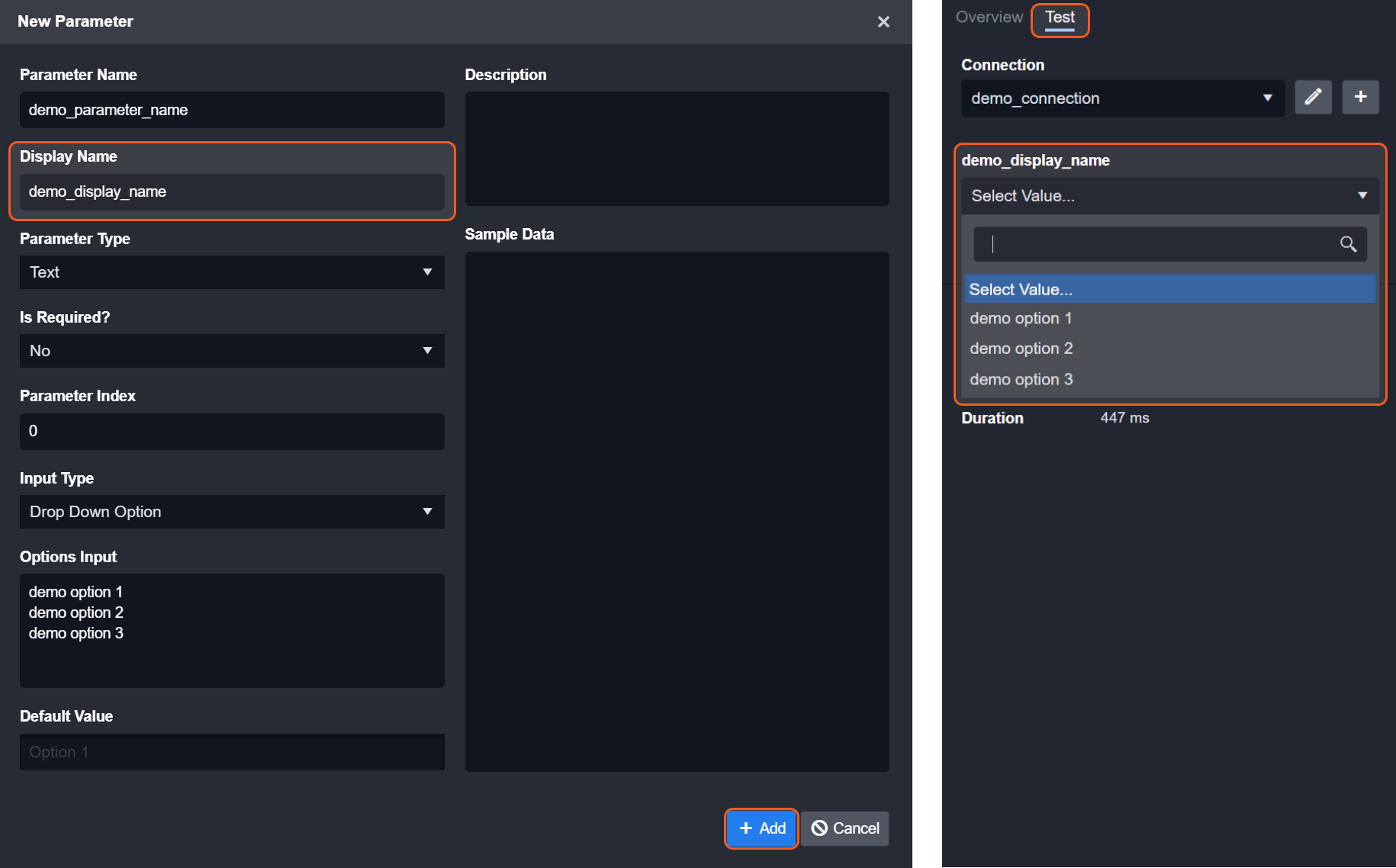Image resolution: width=1396 pixels, height=868 pixels.
Task: Pick demo option 3 from list
Action: [1021, 380]
